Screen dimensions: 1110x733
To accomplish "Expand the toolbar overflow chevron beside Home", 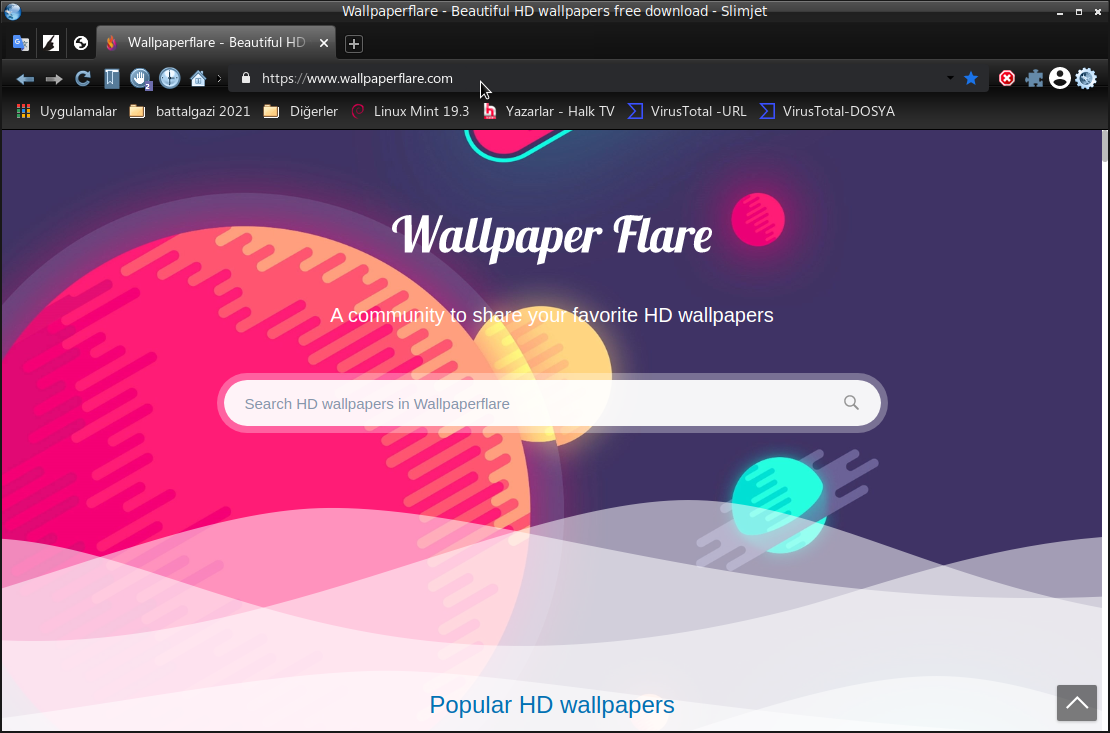I will point(219,79).
